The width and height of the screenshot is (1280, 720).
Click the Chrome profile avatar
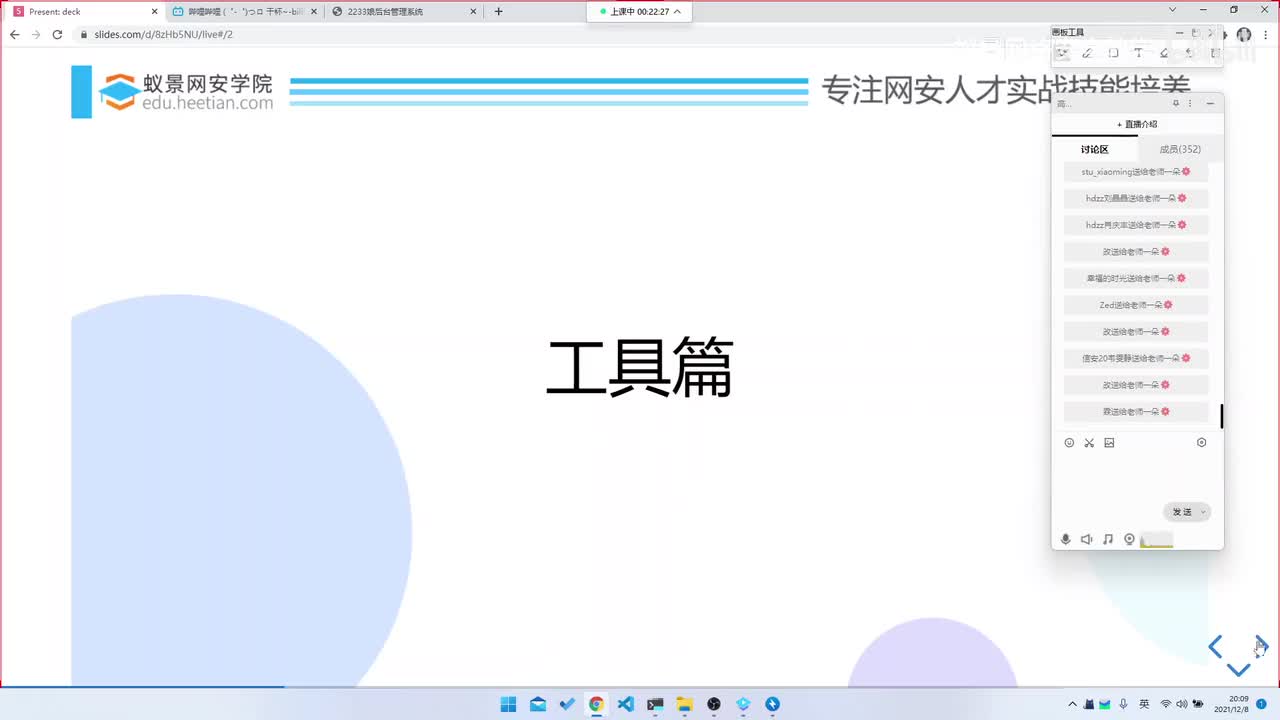[1244, 34]
